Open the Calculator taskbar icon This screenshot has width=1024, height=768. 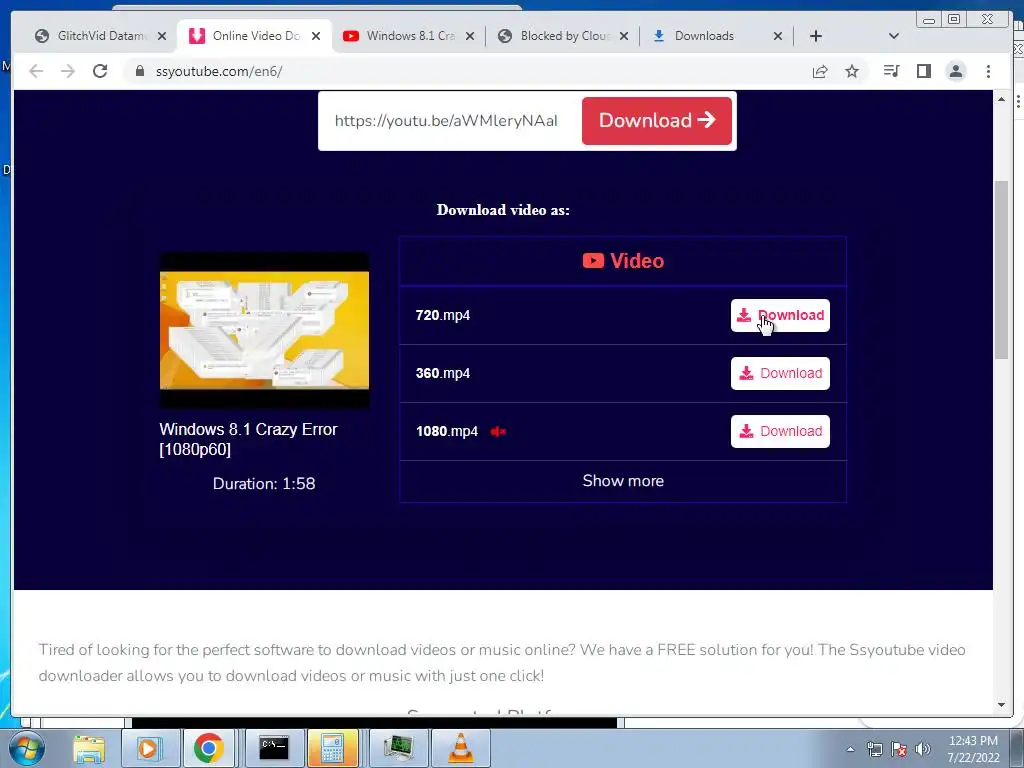332,748
